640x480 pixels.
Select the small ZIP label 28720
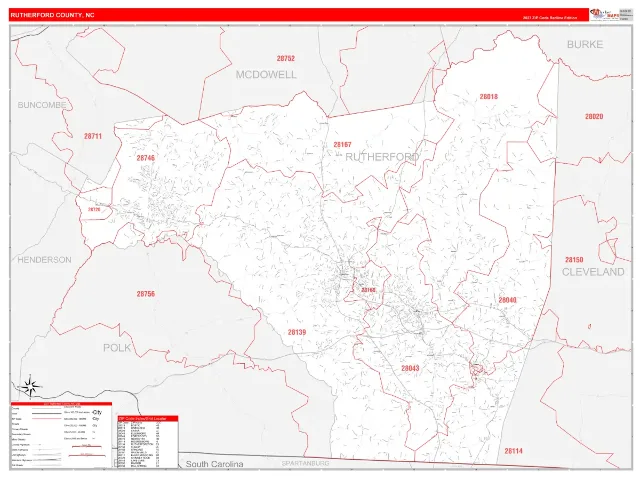point(94,209)
